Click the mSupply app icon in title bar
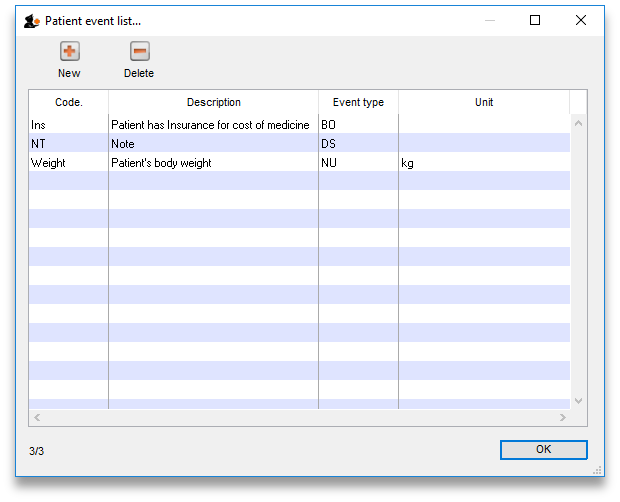 (32, 20)
